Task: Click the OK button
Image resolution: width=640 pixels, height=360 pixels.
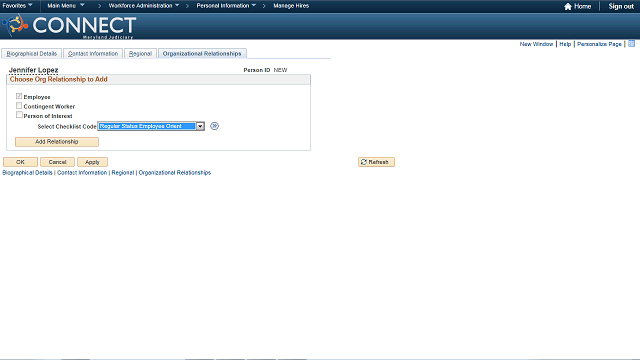Action: point(20,162)
